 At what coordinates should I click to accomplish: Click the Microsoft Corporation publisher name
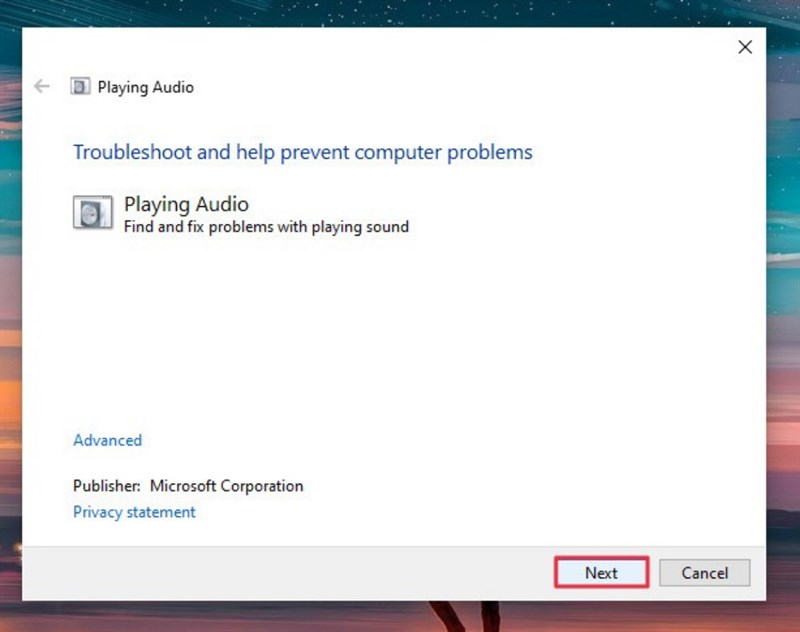point(227,486)
